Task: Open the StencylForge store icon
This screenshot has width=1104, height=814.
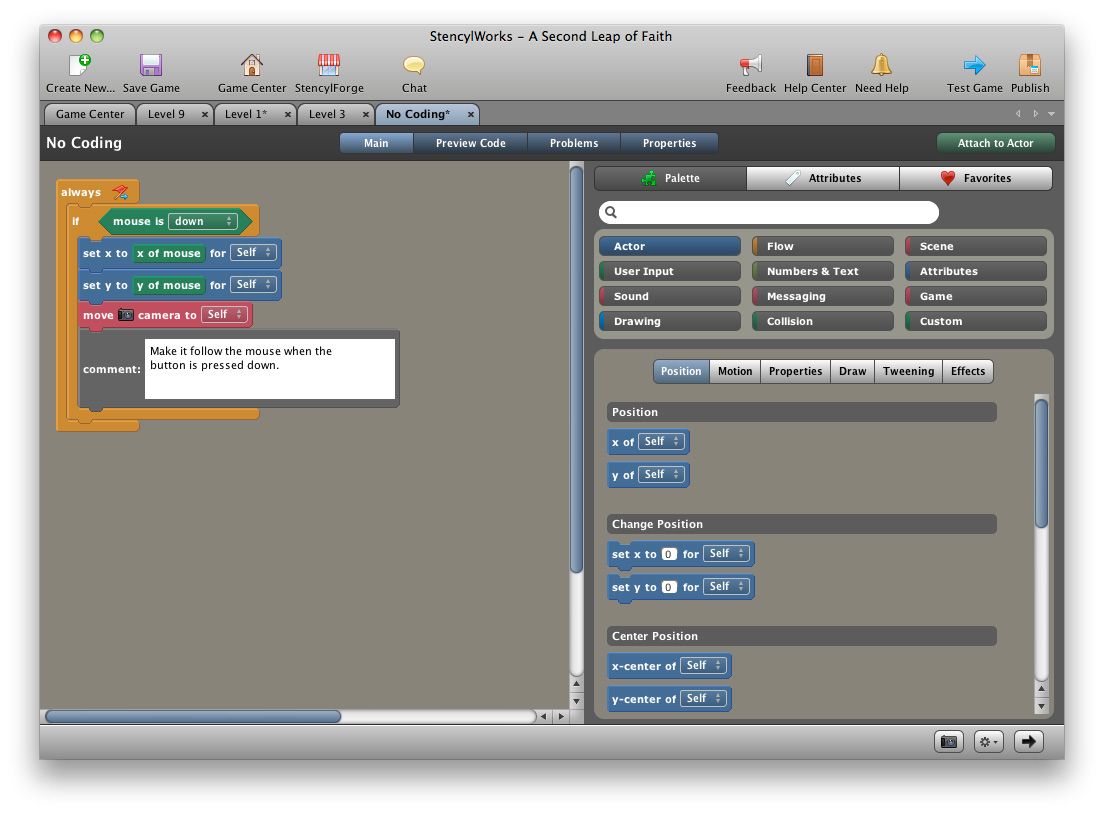Action: point(329,65)
